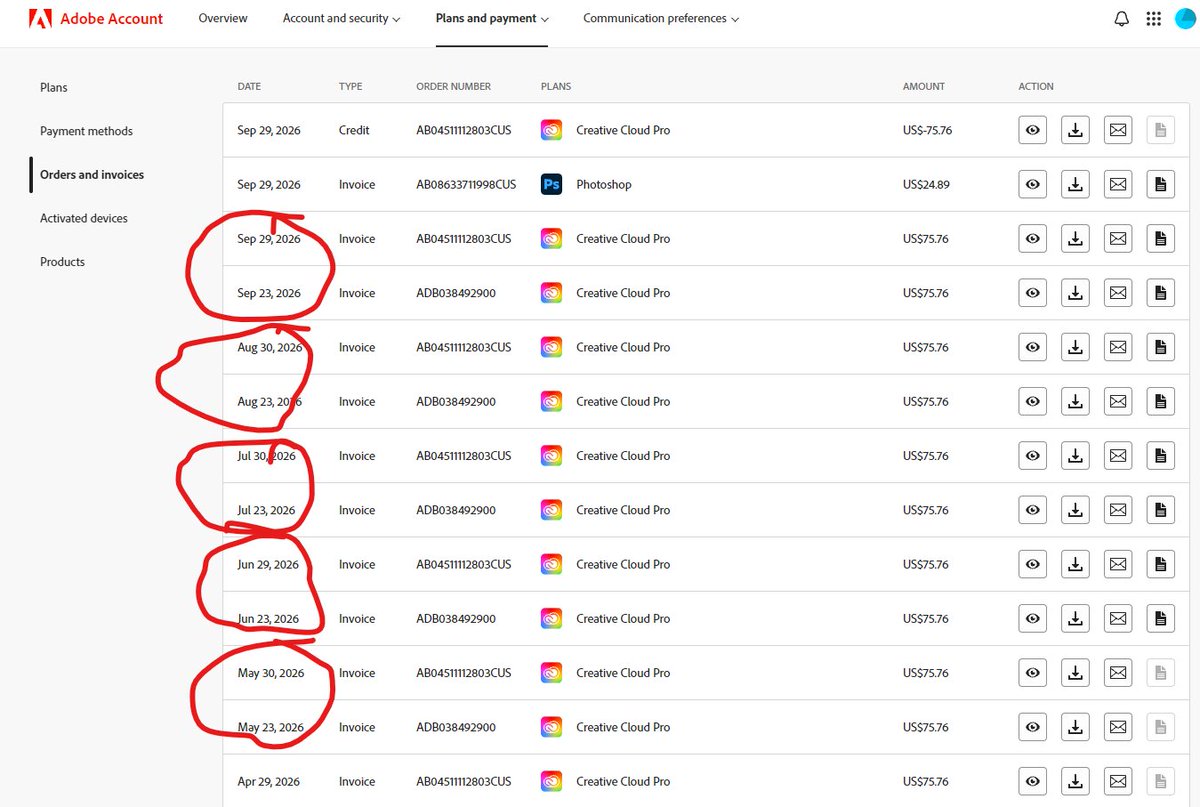
Task: Click the TYPE column header
Action: [350, 87]
